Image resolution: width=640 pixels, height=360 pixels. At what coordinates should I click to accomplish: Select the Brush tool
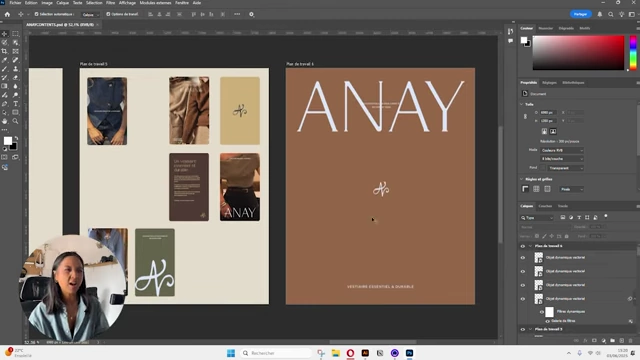[x=4, y=69]
